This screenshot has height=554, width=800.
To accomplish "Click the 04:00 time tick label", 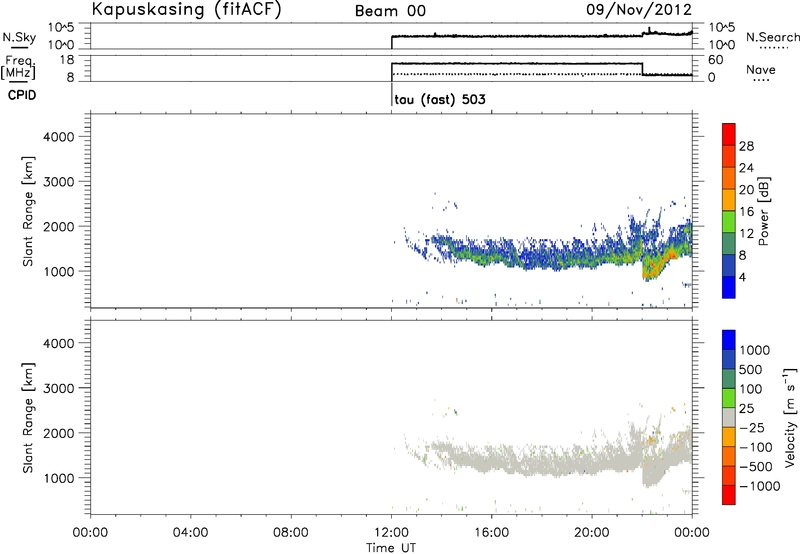I will pyautogui.click(x=190, y=533).
